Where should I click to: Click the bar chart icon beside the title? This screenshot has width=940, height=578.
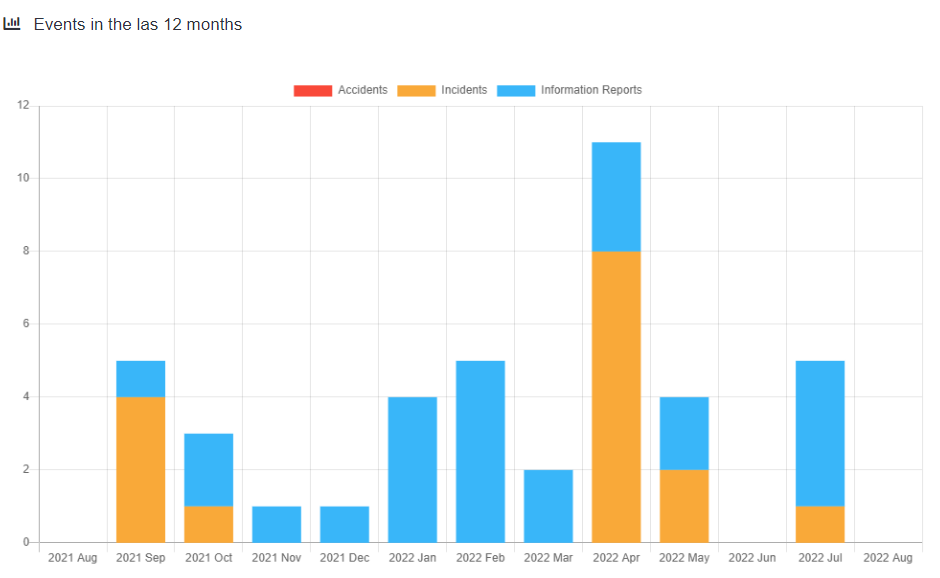click(x=12, y=24)
